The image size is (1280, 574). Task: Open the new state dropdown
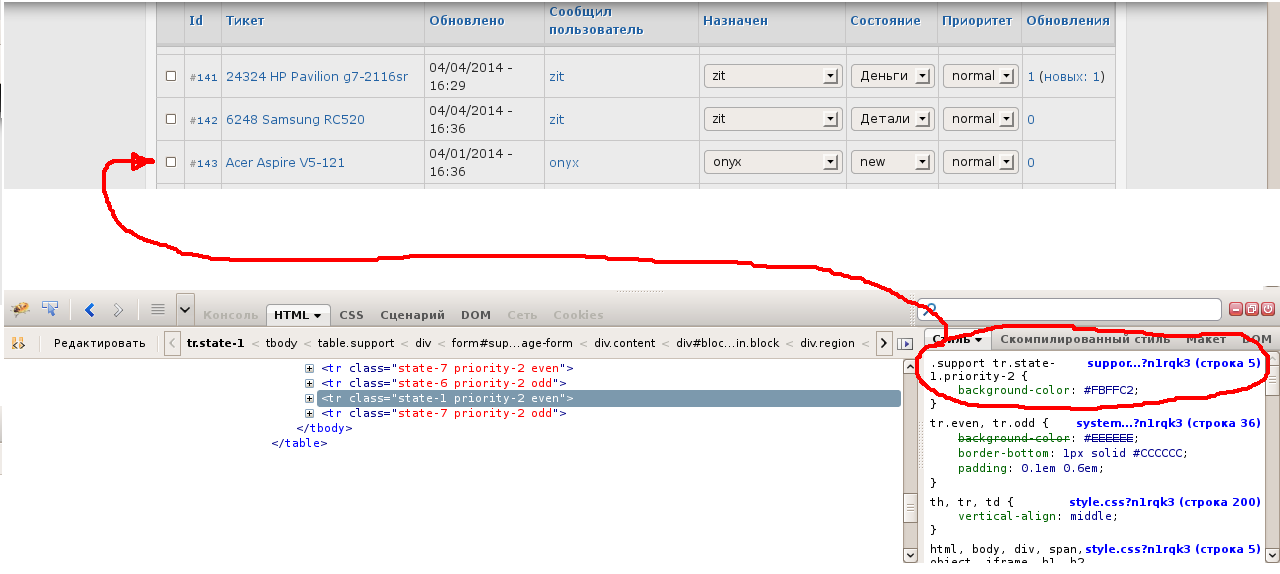pyautogui.click(x=892, y=162)
